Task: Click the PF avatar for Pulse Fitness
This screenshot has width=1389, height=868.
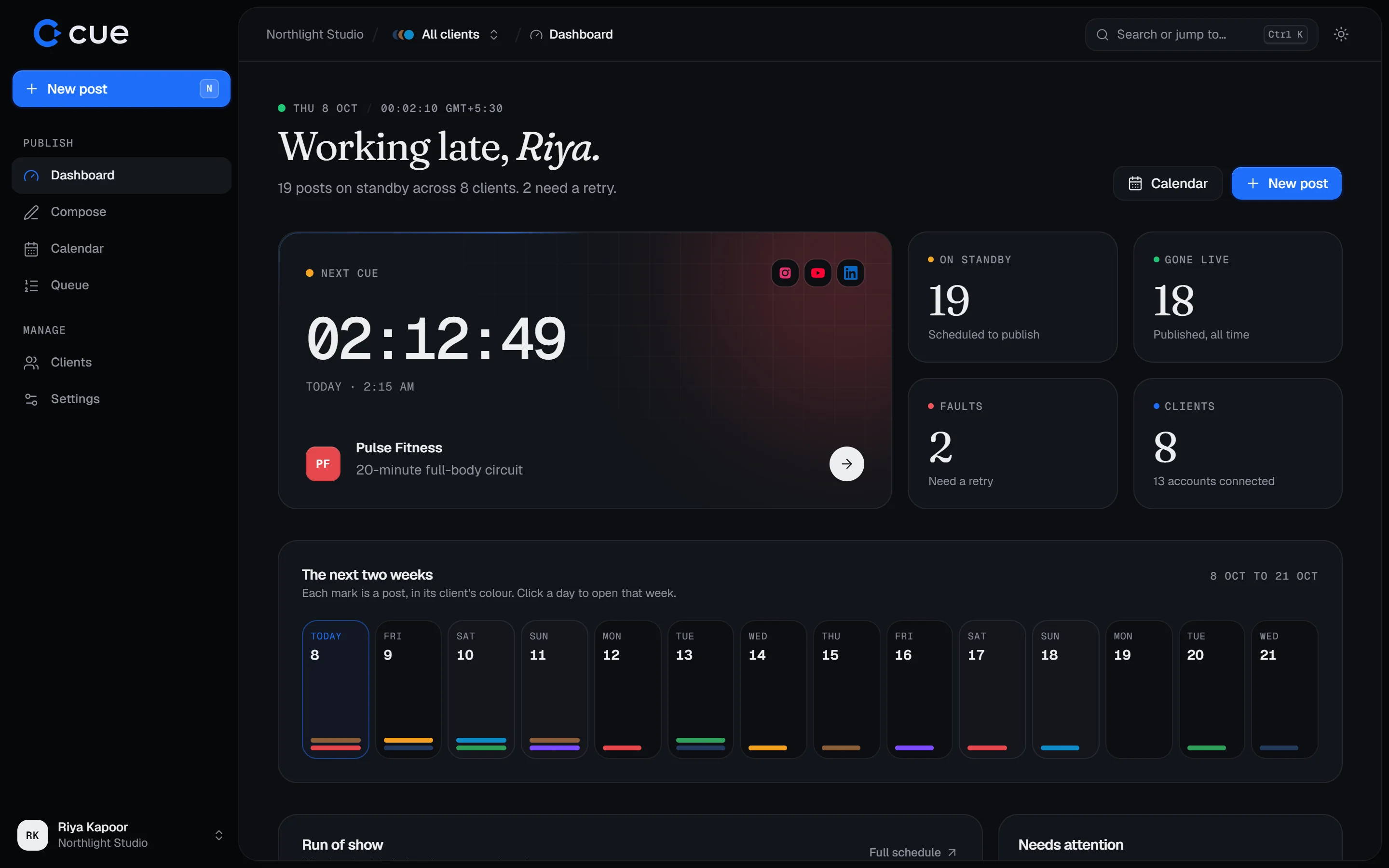Action: tap(323, 464)
